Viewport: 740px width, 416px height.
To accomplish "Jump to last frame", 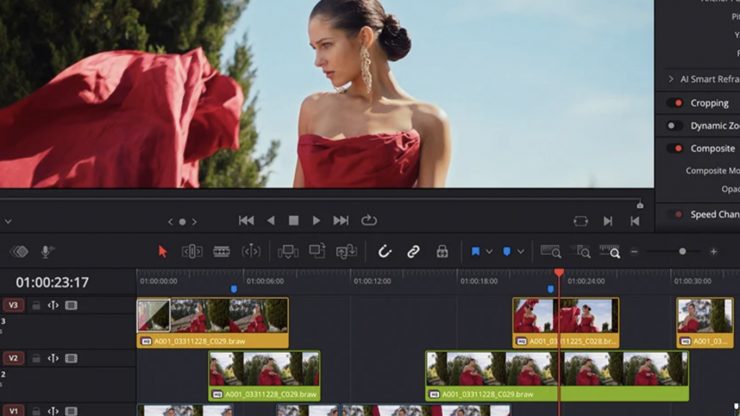I will 341,221.
